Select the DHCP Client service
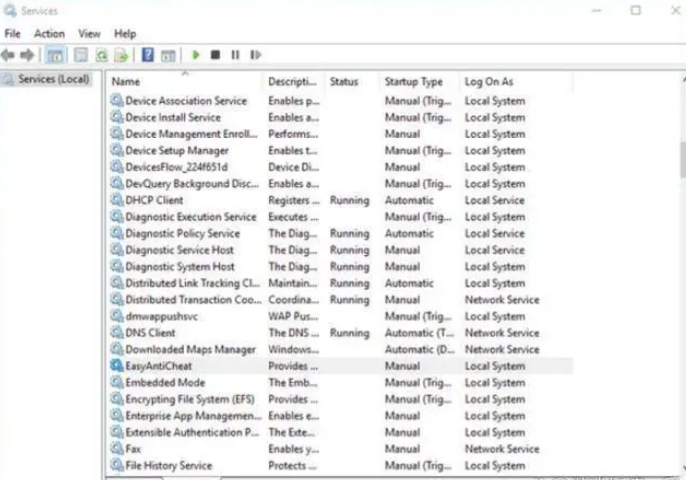The height and width of the screenshot is (480, 686). (x=154, y=200)
